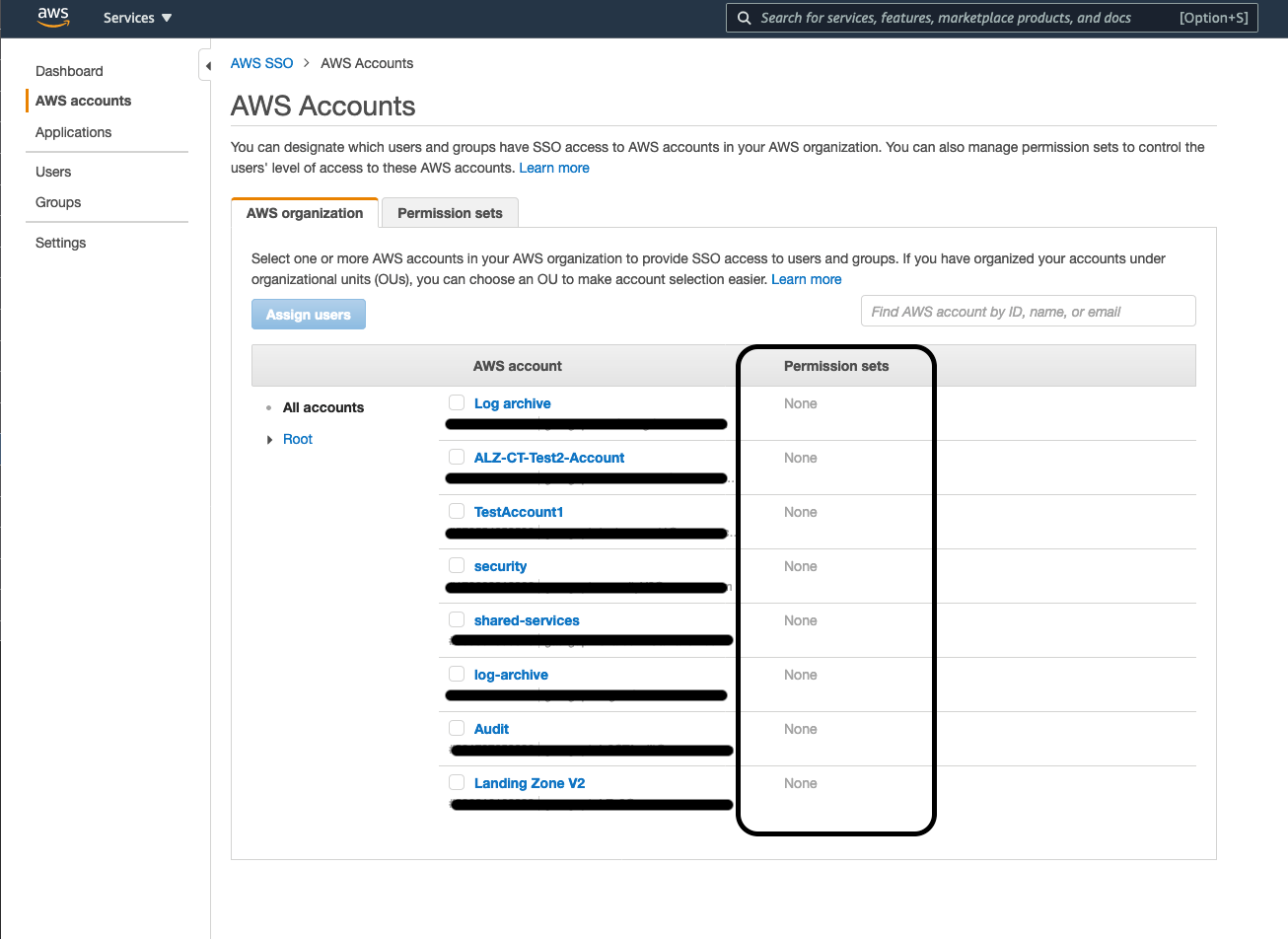Select the Root organizational unit link

click(298, 439)
